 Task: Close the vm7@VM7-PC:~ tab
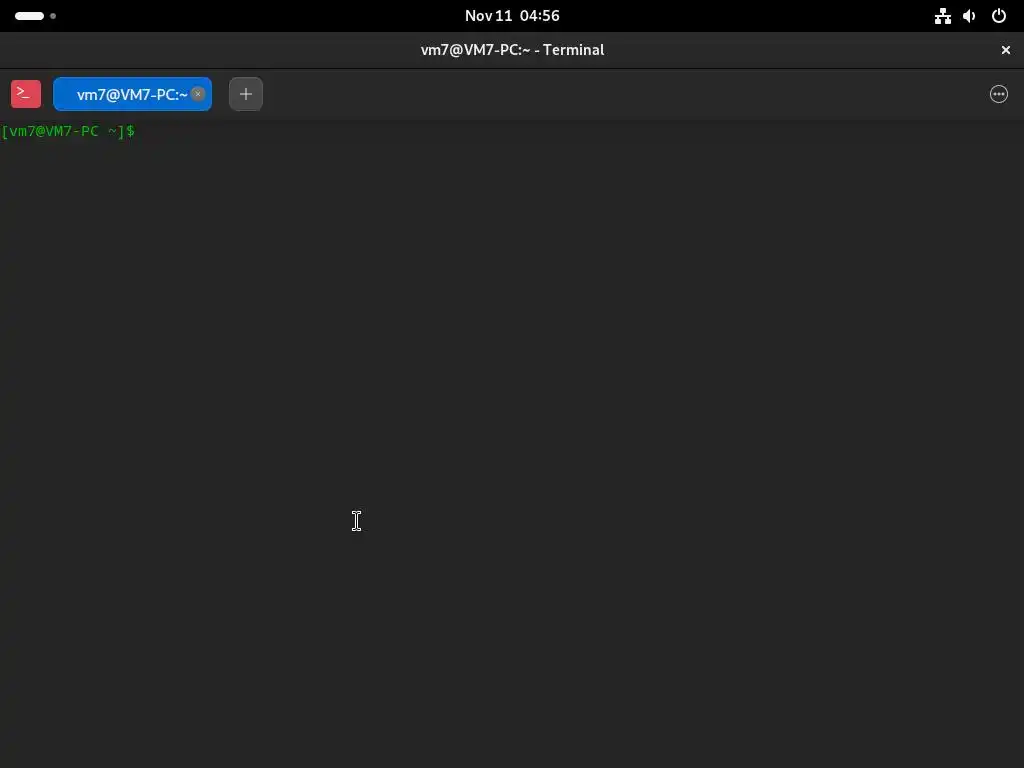(x=198, y=94)
